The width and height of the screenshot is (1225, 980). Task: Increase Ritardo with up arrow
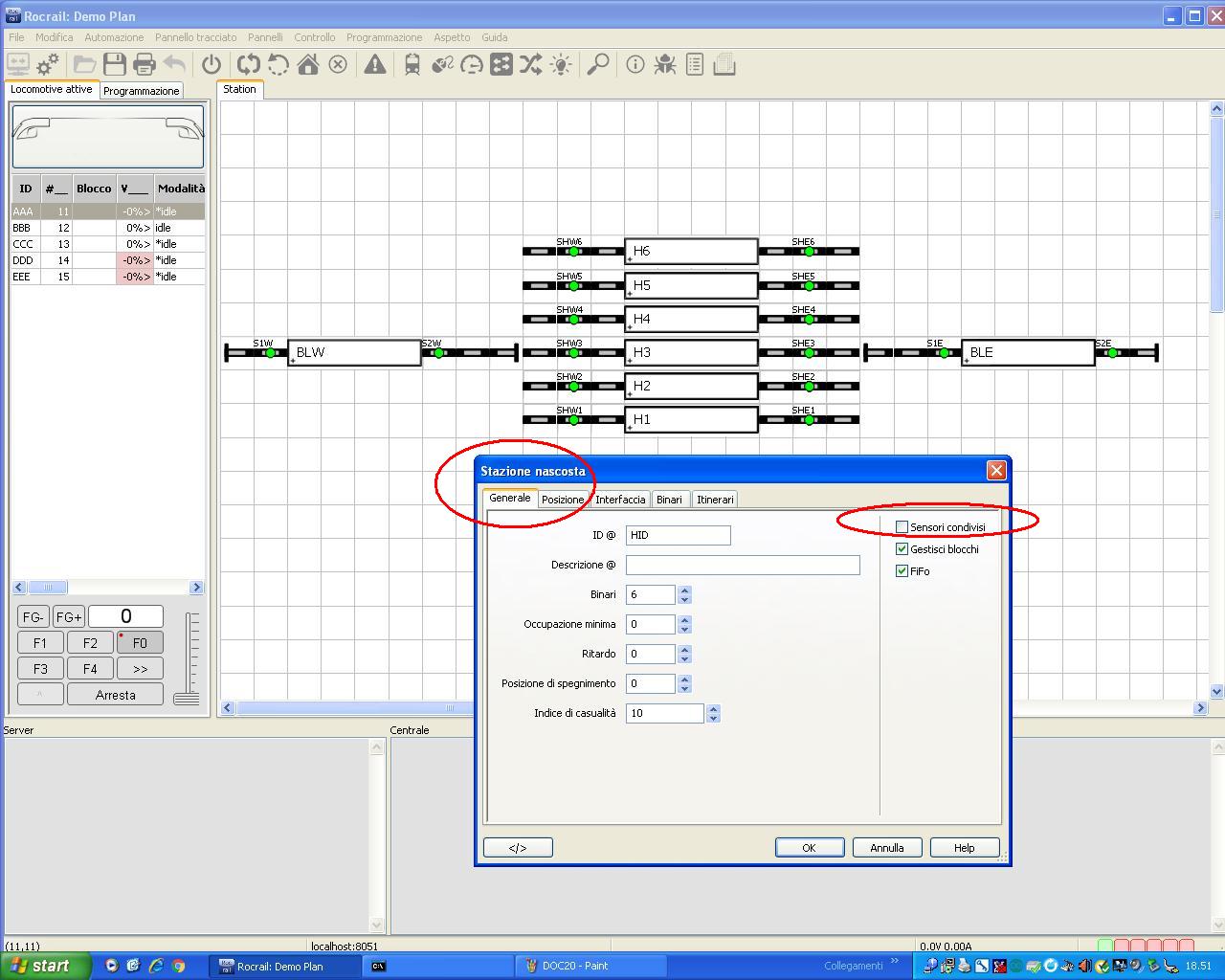[x=684, y=649]
